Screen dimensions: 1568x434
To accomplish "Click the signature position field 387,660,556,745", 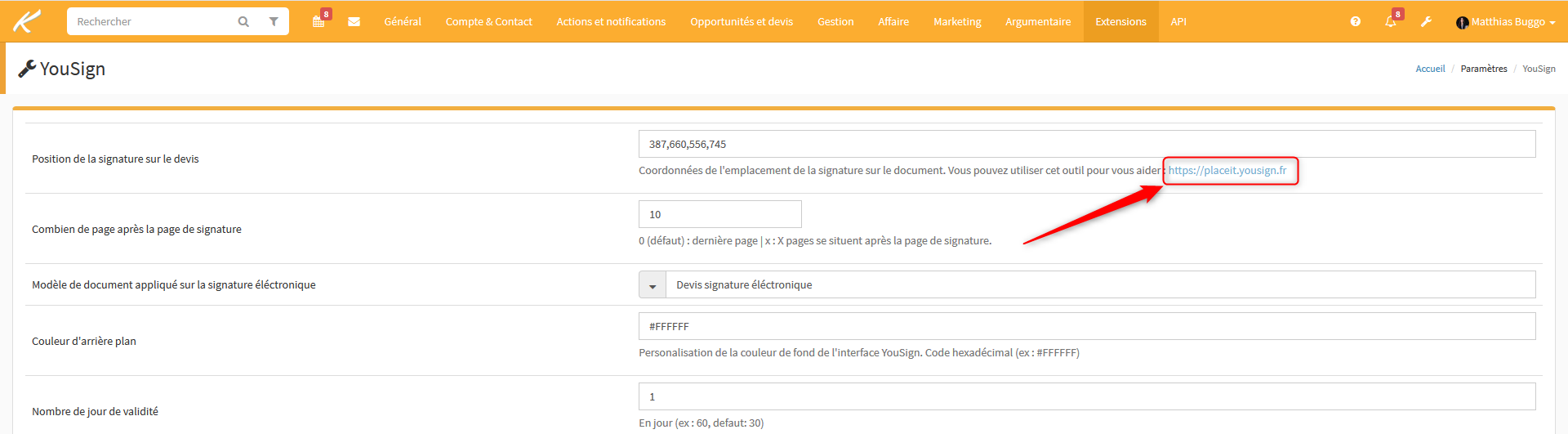I will (1087, 144).
